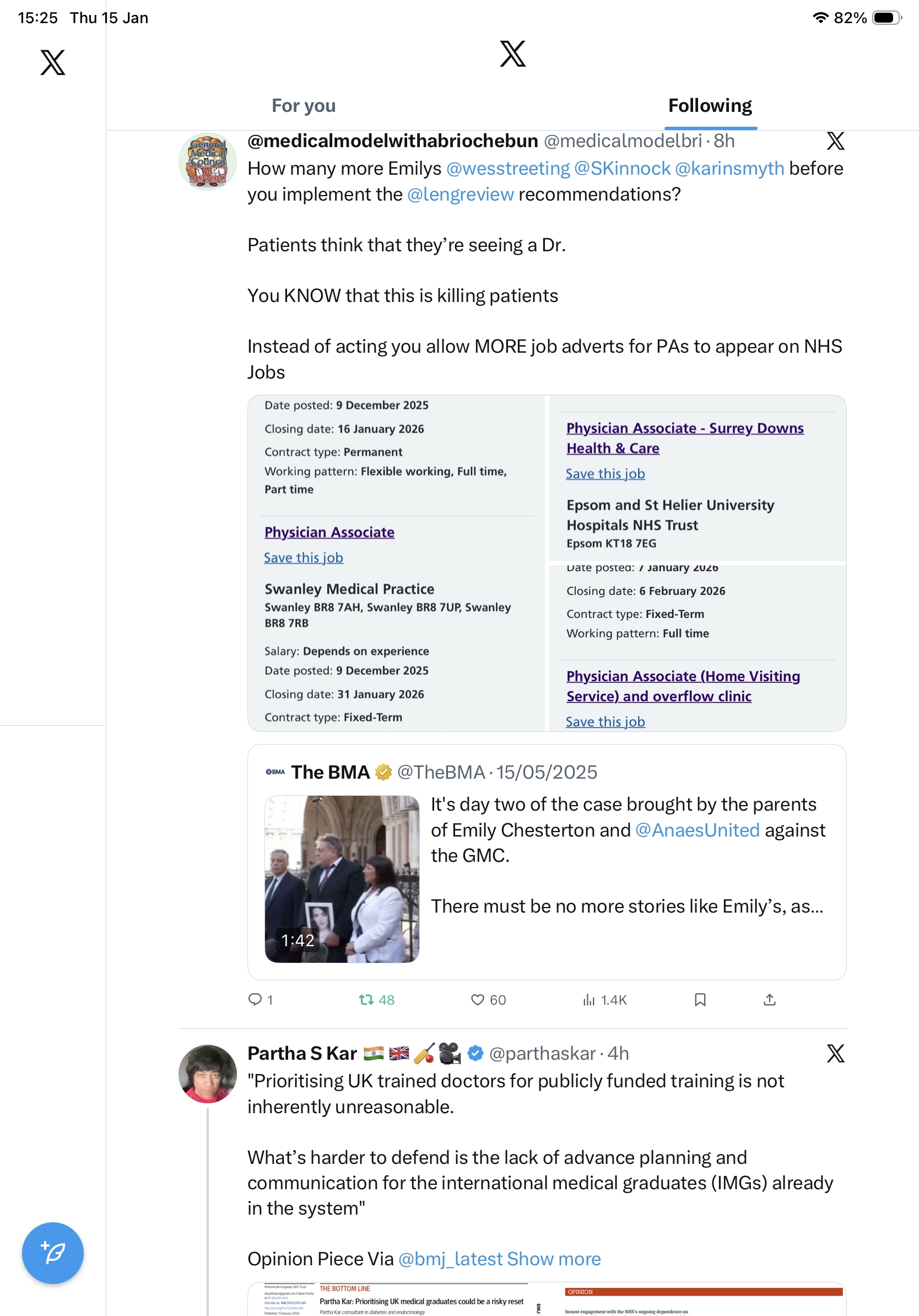Open the @wesstreeting mention link

point(507,169)
